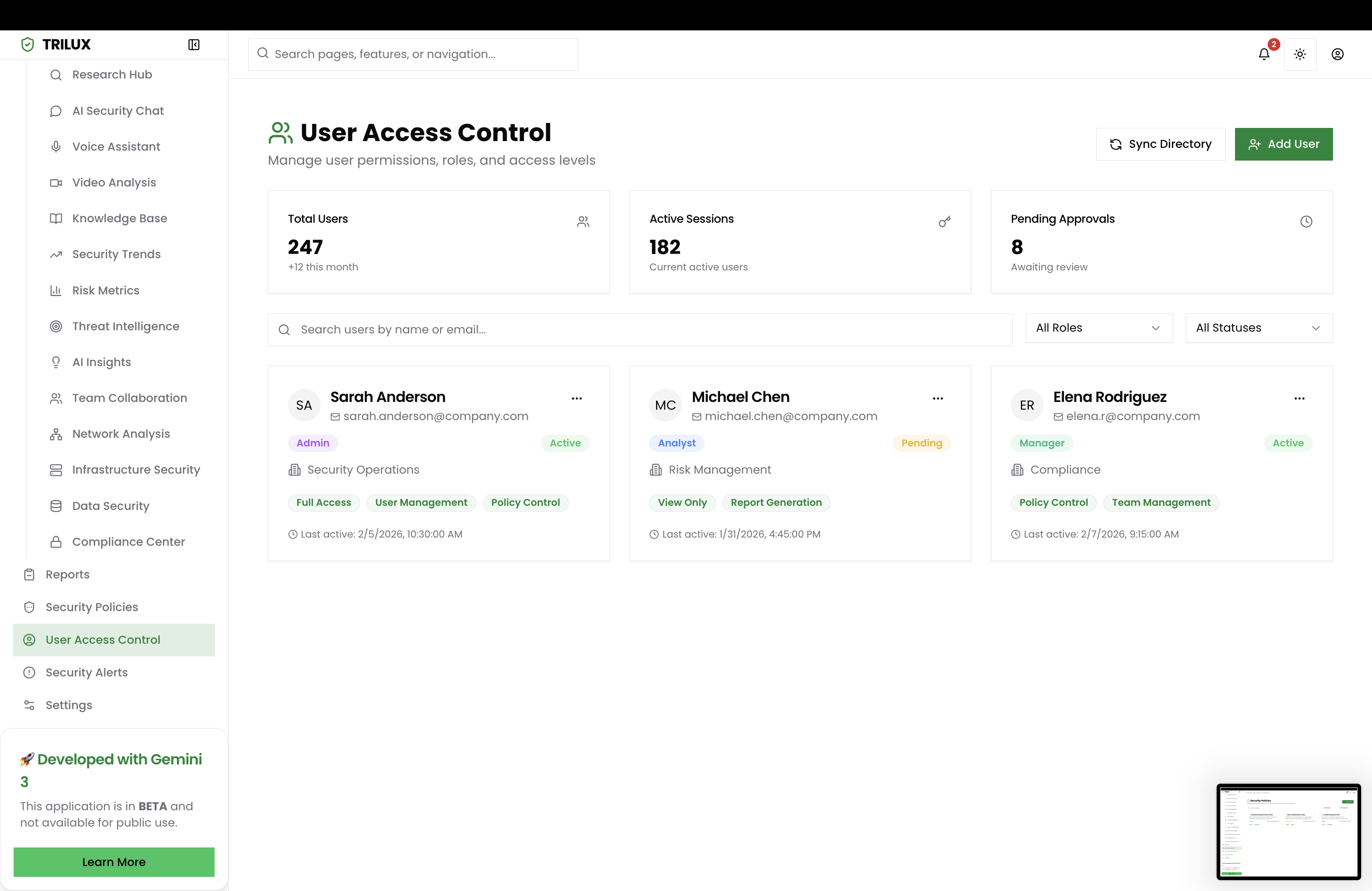
Task: Collapse the sidebar panel icon
Action: pyautogui.click(x=194, y=44)
